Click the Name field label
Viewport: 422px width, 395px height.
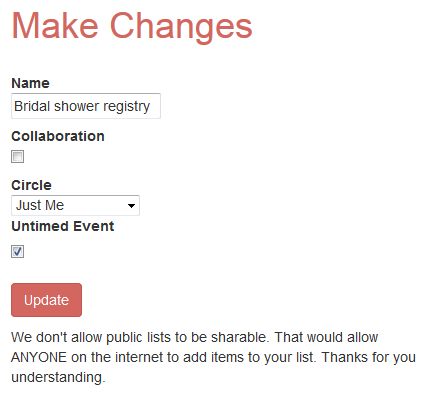[30, 83]
